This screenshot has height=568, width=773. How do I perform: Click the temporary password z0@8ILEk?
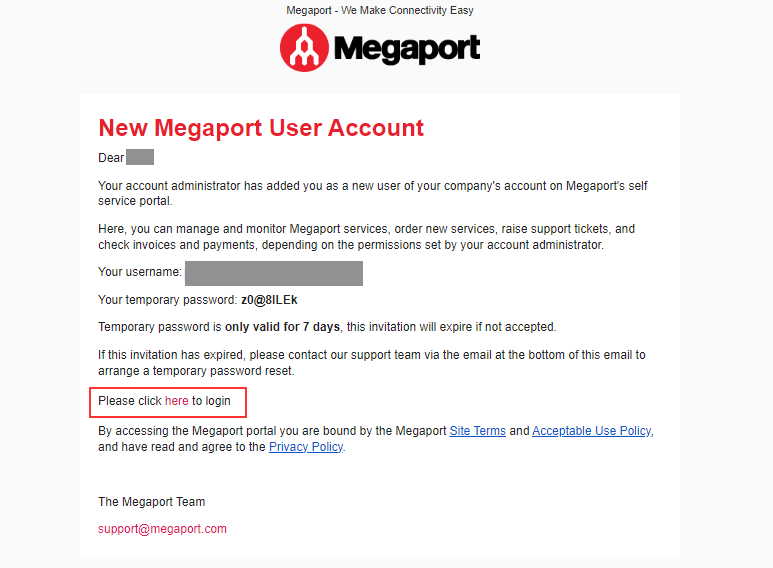tap(269, 300)
